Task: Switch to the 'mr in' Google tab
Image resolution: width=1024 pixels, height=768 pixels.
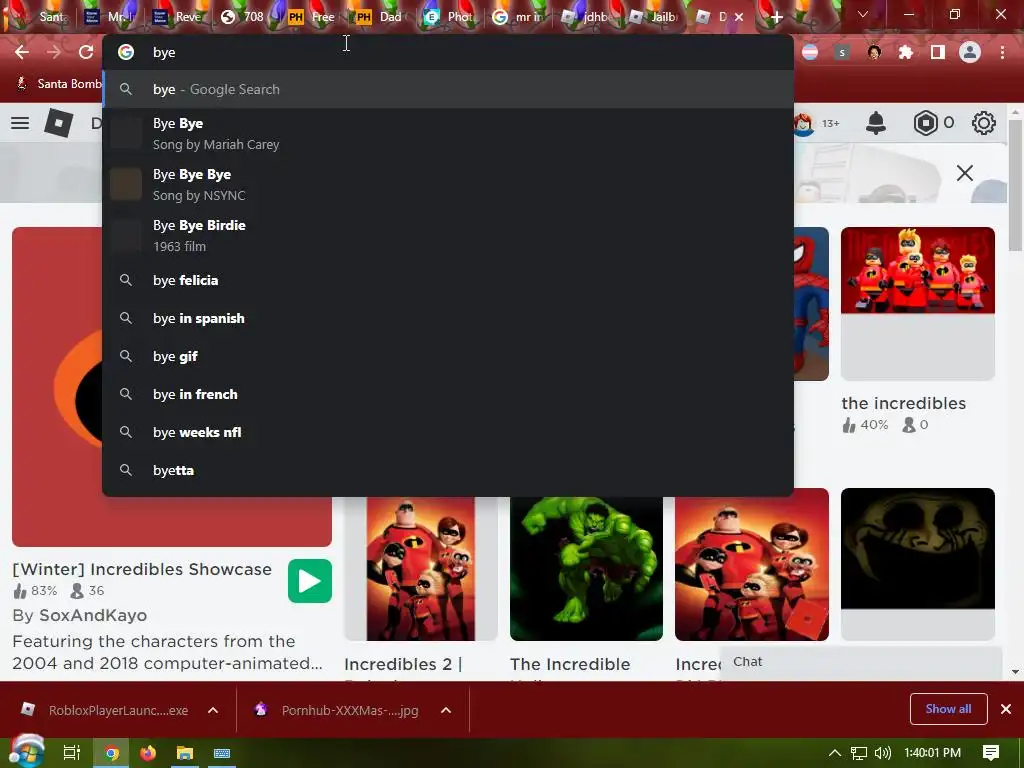Action: pyautogui.click(x=519, y=17)
